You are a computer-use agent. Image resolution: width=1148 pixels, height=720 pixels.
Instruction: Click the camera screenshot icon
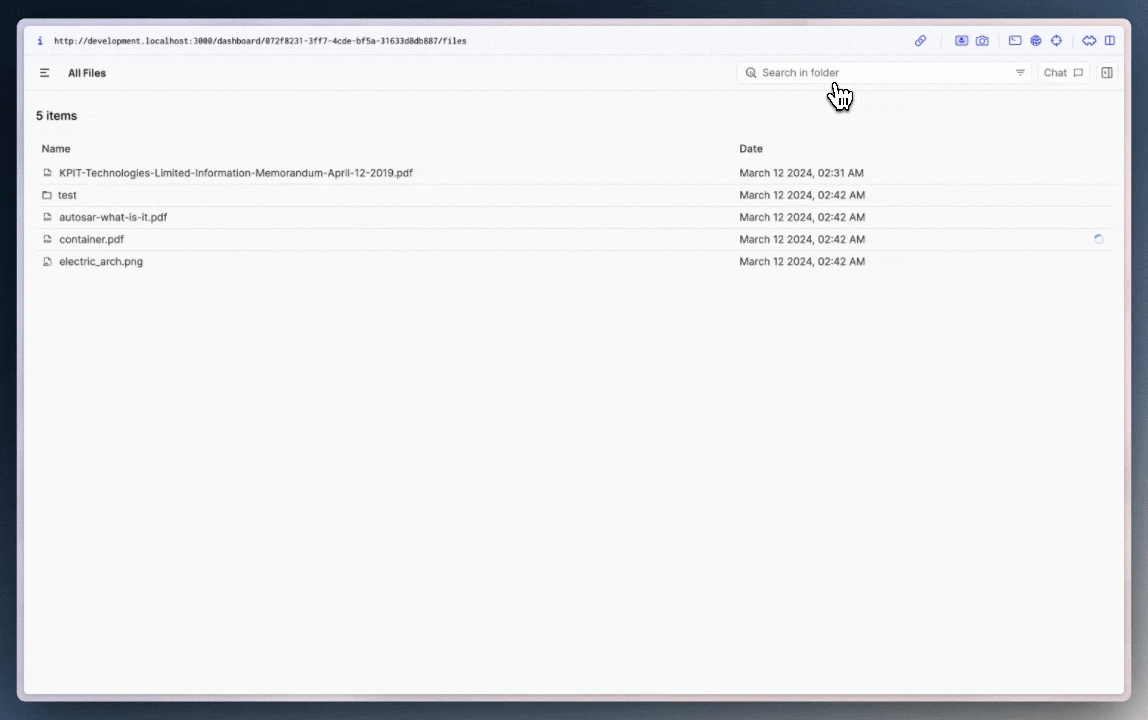(982, 41)
